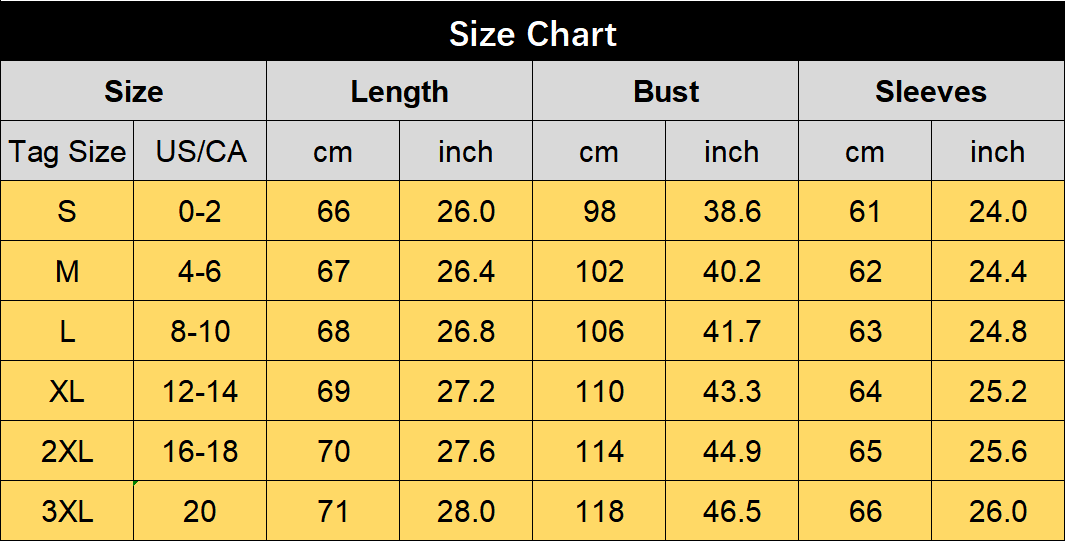Select the 12-14 US/CA size cell
The height and width of the screenshot is (542, 1066).
tap(200, 391)
